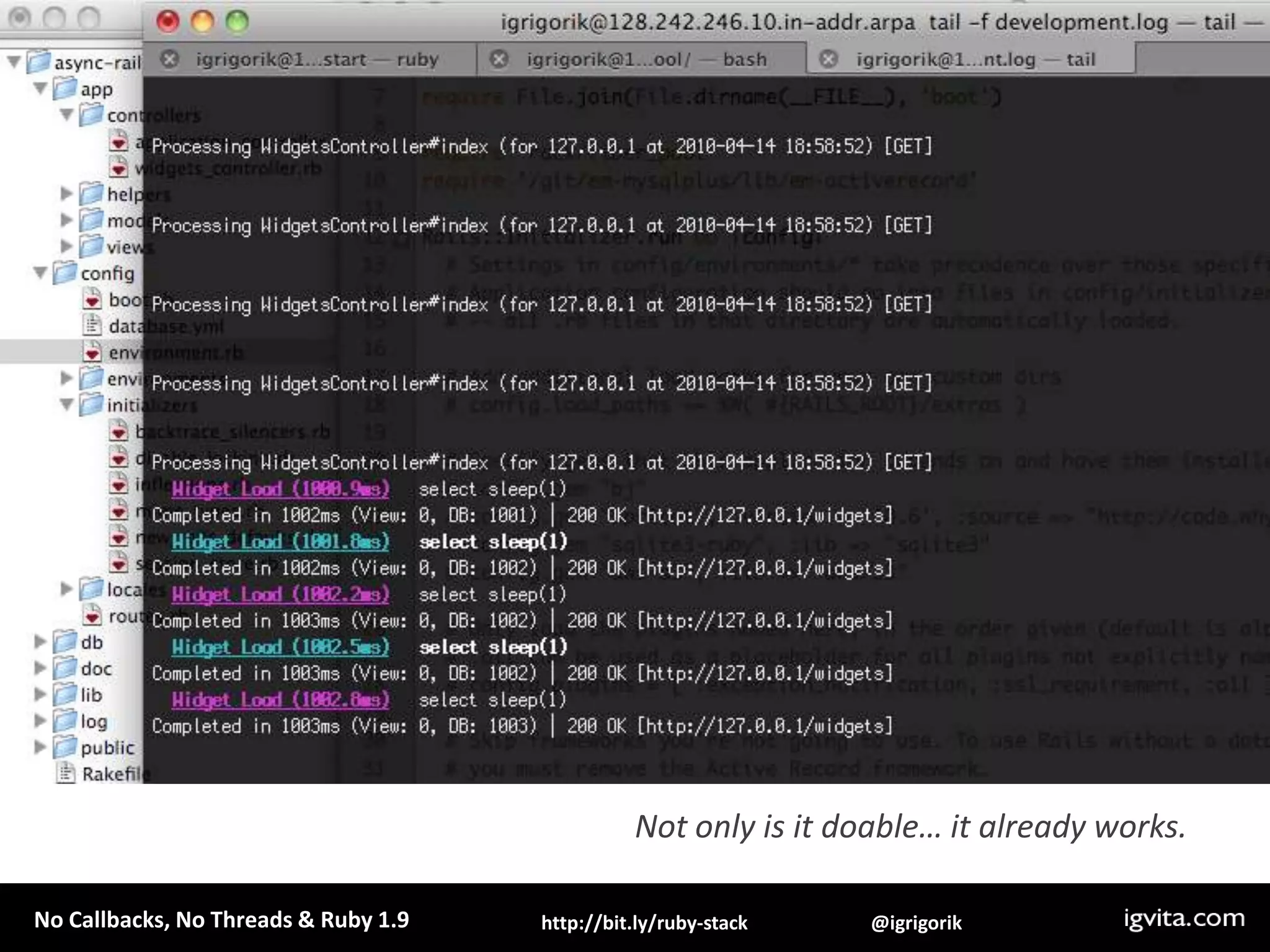Expand the locales folder triangle
The width and height of the screenshot is (1270, 952).
pos(67,589)
